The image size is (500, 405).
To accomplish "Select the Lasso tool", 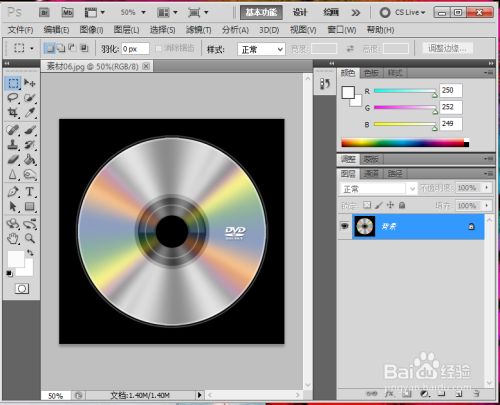I will pos(13,98).
